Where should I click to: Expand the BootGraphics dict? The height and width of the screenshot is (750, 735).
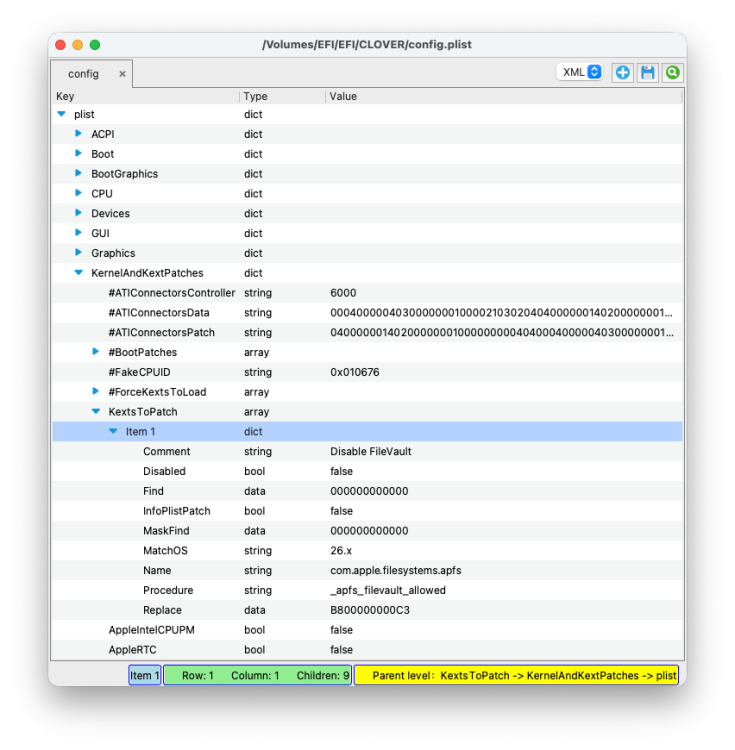point(78,173)
